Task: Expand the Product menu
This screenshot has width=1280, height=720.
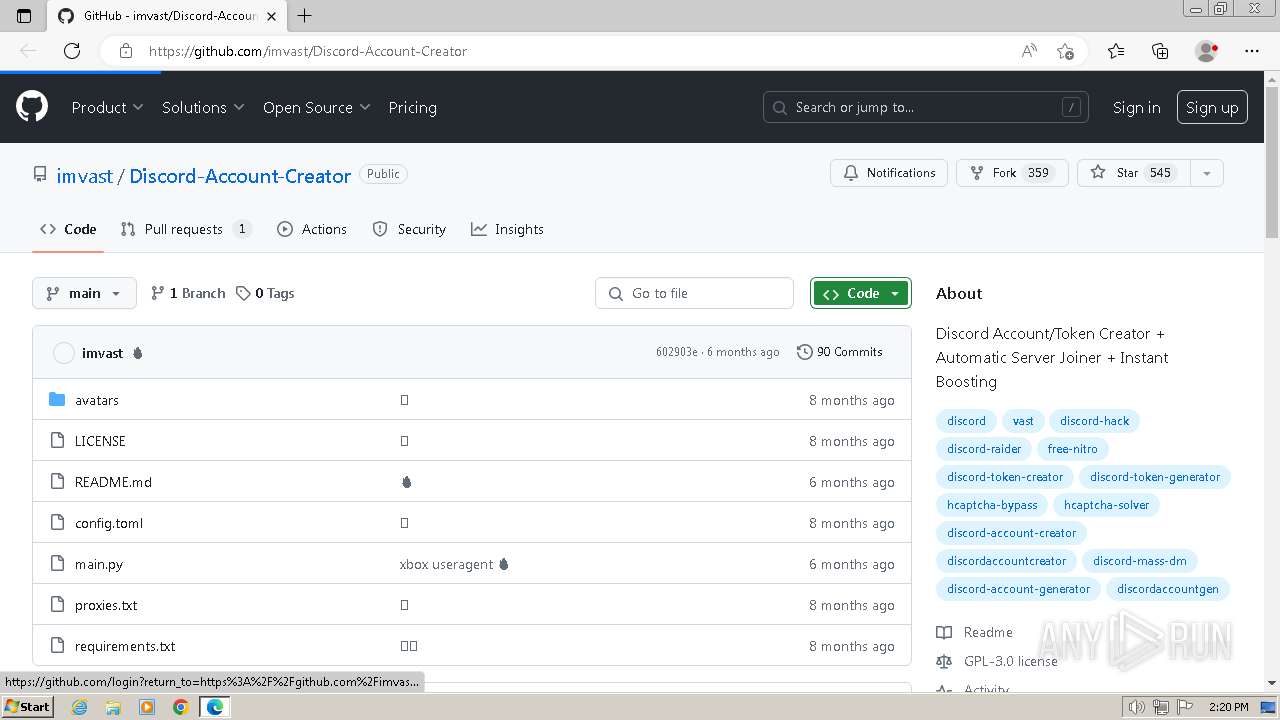Action: pos(107,107)
